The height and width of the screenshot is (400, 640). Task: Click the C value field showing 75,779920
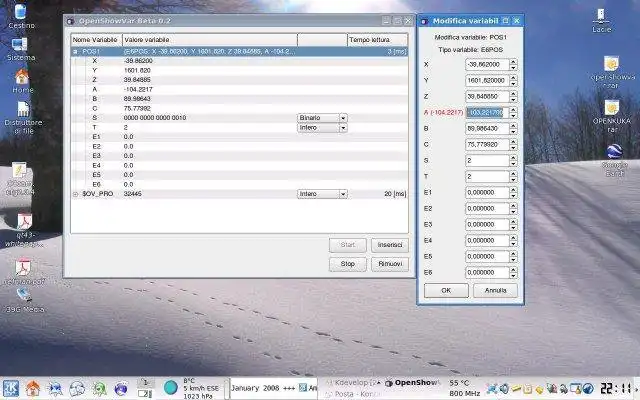487,144
